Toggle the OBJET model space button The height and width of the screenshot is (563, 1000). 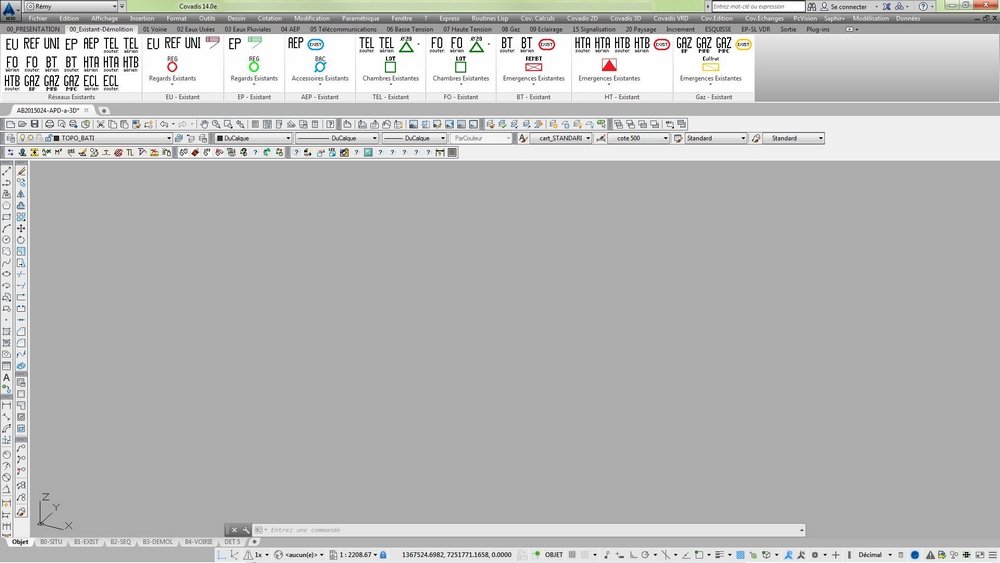[554, 555]
